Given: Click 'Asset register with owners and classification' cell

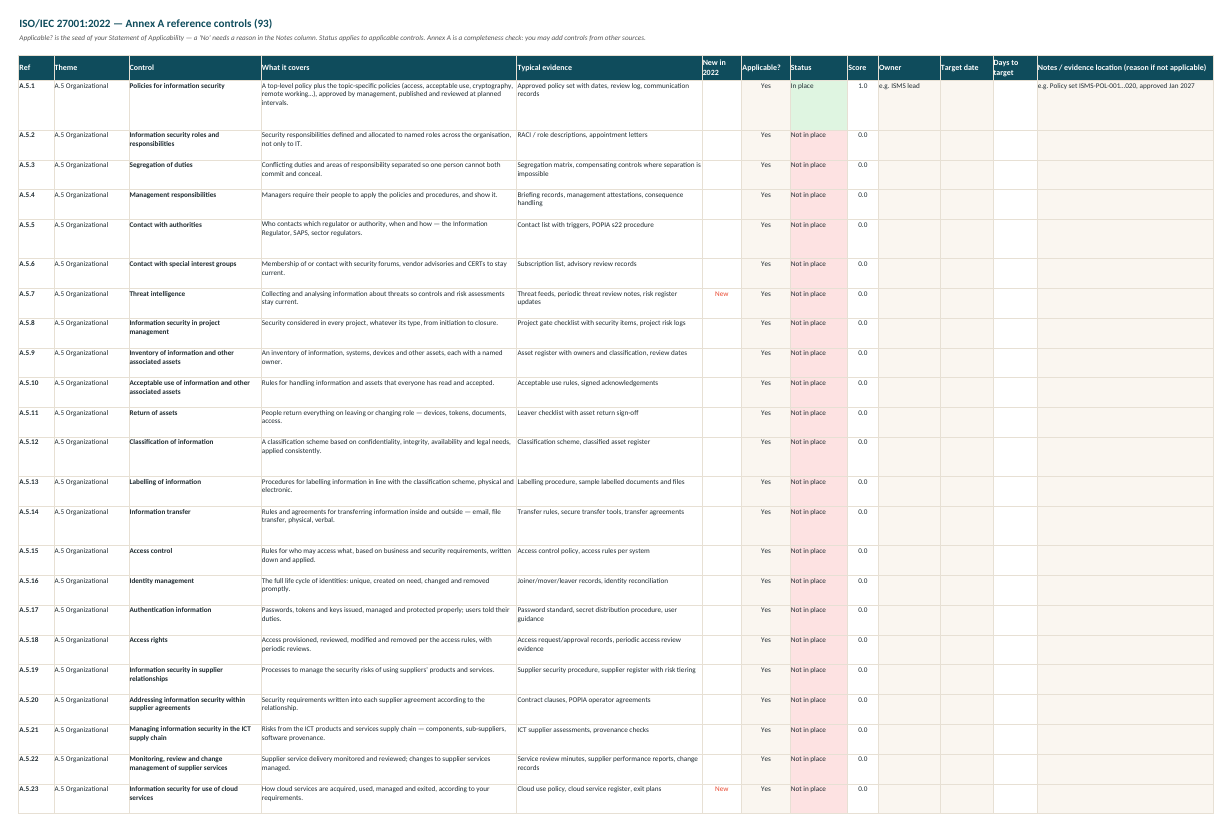Looking at the screenshot, I should click(x=609, y=362).
